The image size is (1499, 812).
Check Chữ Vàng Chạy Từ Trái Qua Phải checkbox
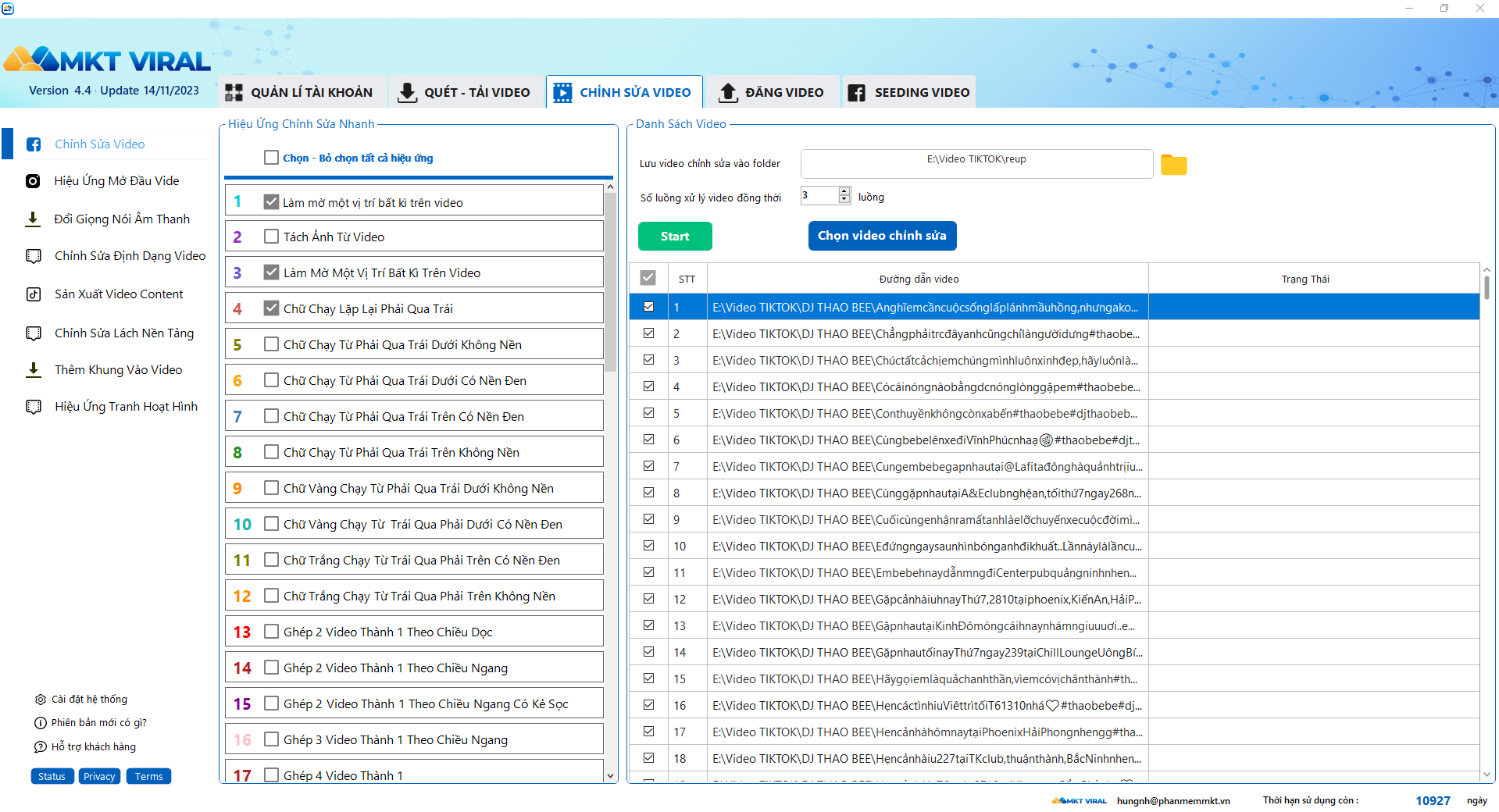[x=271, y=523]
